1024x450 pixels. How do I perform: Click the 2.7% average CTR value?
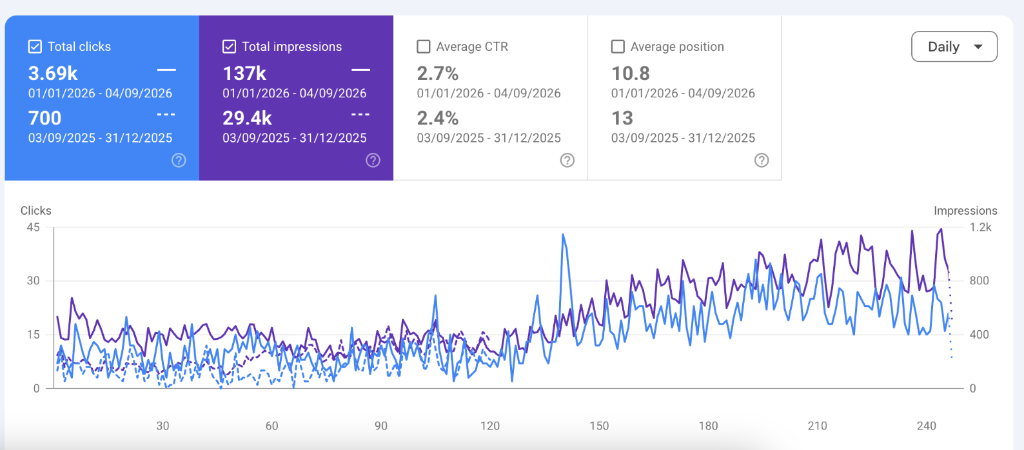pos(438,72)
